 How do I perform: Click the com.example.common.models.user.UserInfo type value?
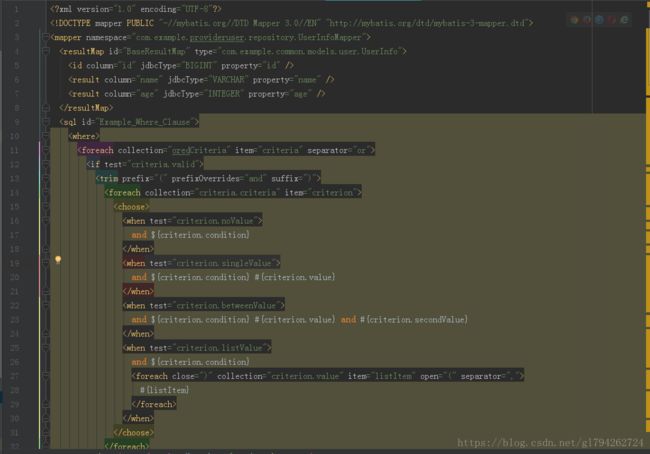point(310,51)
